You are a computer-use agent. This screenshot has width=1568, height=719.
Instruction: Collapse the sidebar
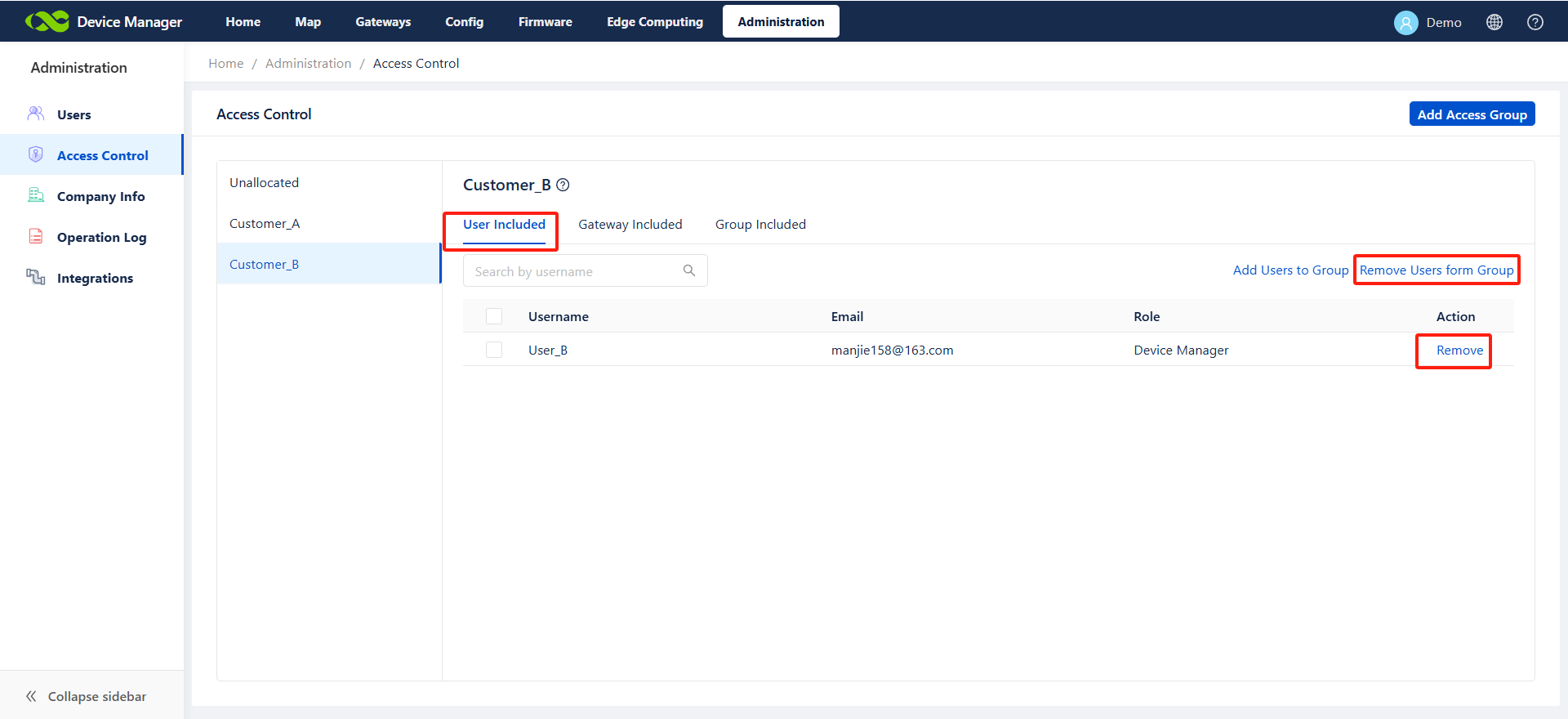(x=87, y=696)
